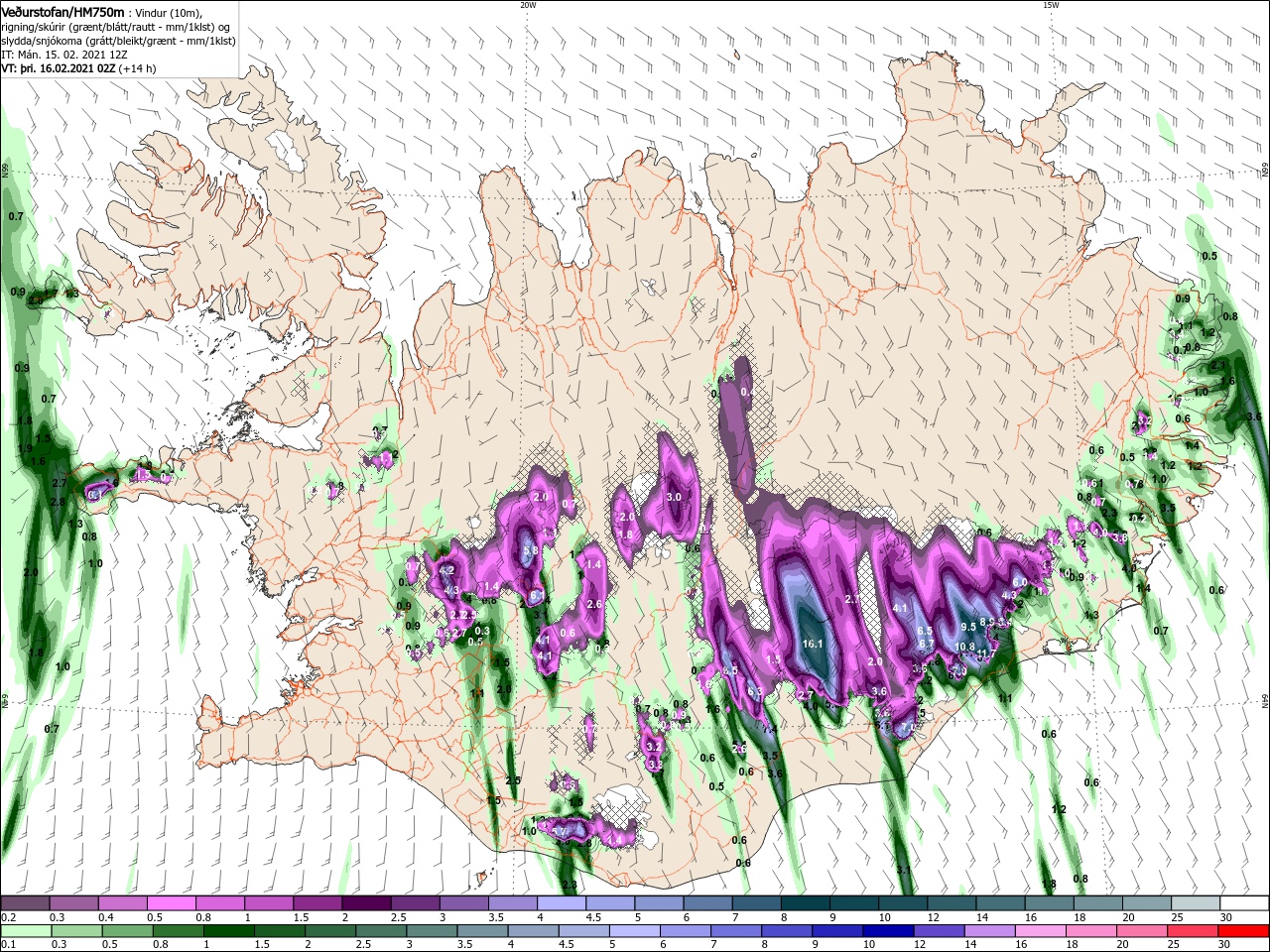1270x952 pixels.
Task: Click the '10.8' precipitation value
Action: pos(964,647)
